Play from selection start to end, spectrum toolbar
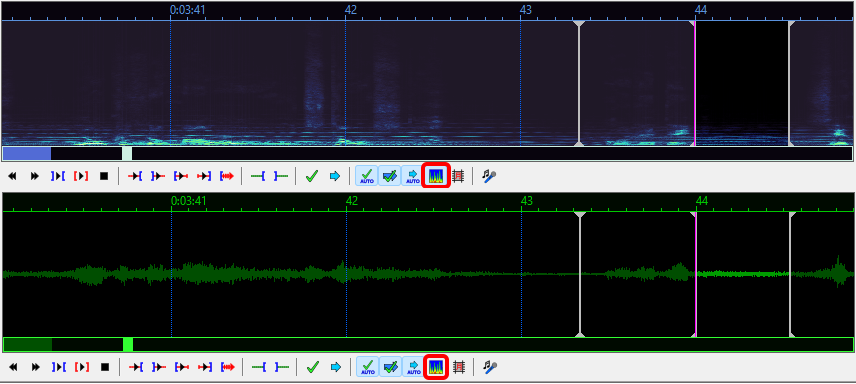856x384 pixels. coord(227,176)
